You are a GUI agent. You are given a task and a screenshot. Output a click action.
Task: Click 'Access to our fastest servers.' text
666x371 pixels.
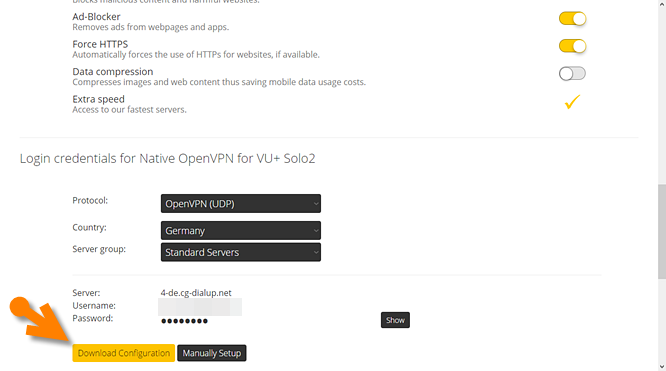click(129, 110)
